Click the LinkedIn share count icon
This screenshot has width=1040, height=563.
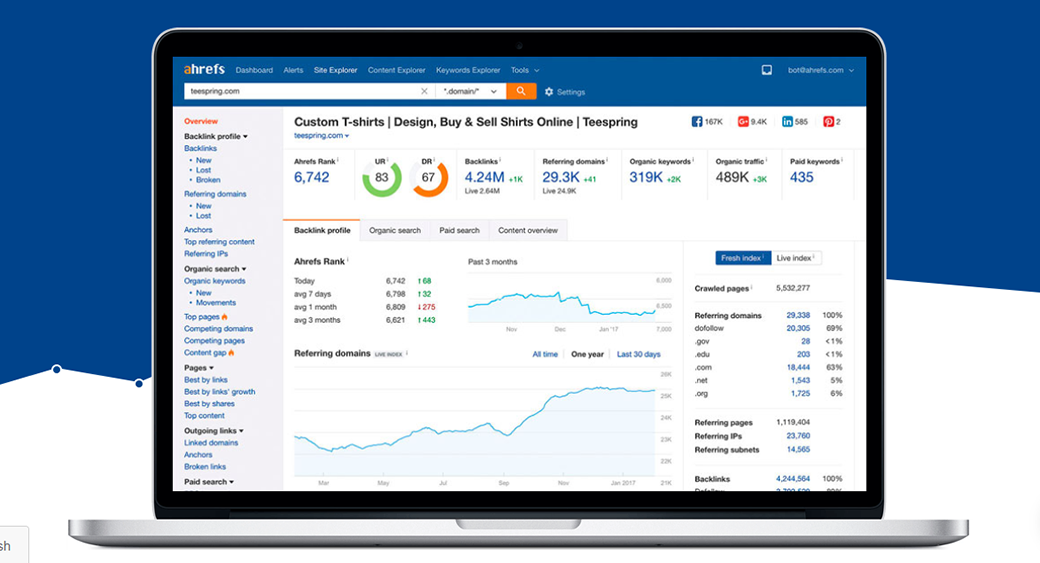(788, 122)
